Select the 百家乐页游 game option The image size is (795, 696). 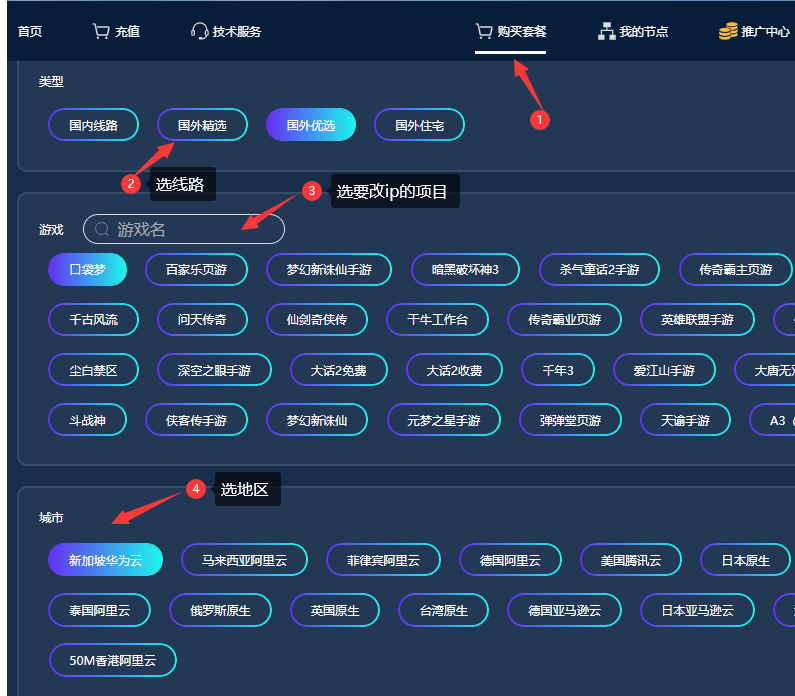coord(196,269)
